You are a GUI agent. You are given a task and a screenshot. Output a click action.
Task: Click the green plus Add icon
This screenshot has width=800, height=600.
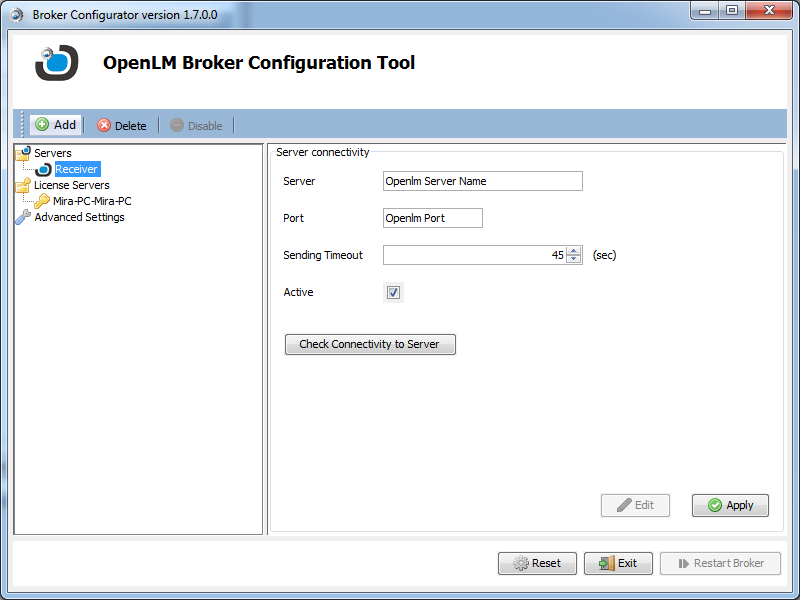[x=42, y=124]
